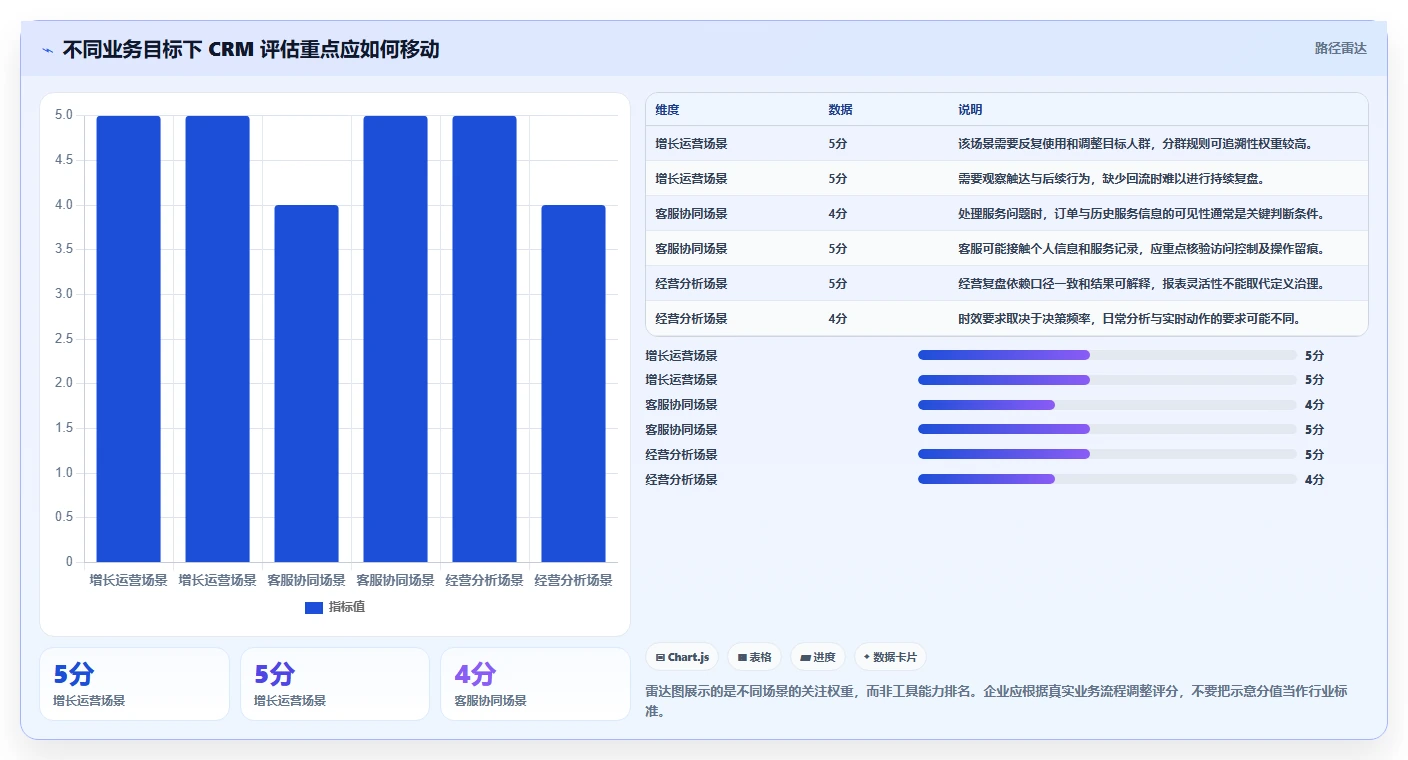This screenshot has height=760, width=1408.
Task: Click the 1.5 y-axis tick label
Action: (64, 428)
